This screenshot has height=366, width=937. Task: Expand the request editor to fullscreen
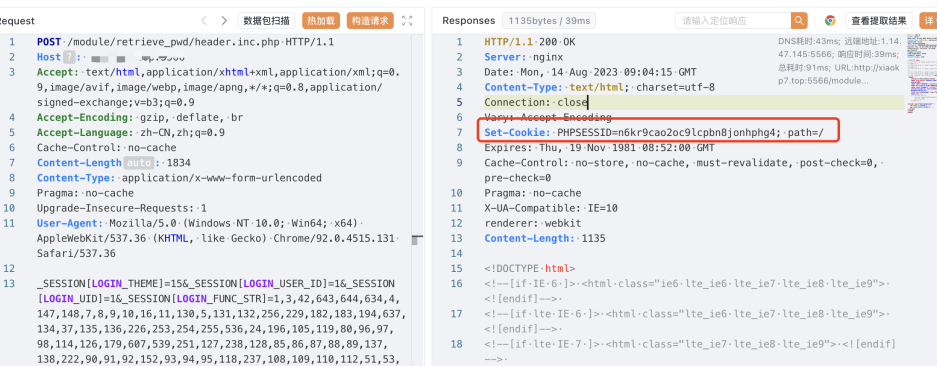coord(407,21)
